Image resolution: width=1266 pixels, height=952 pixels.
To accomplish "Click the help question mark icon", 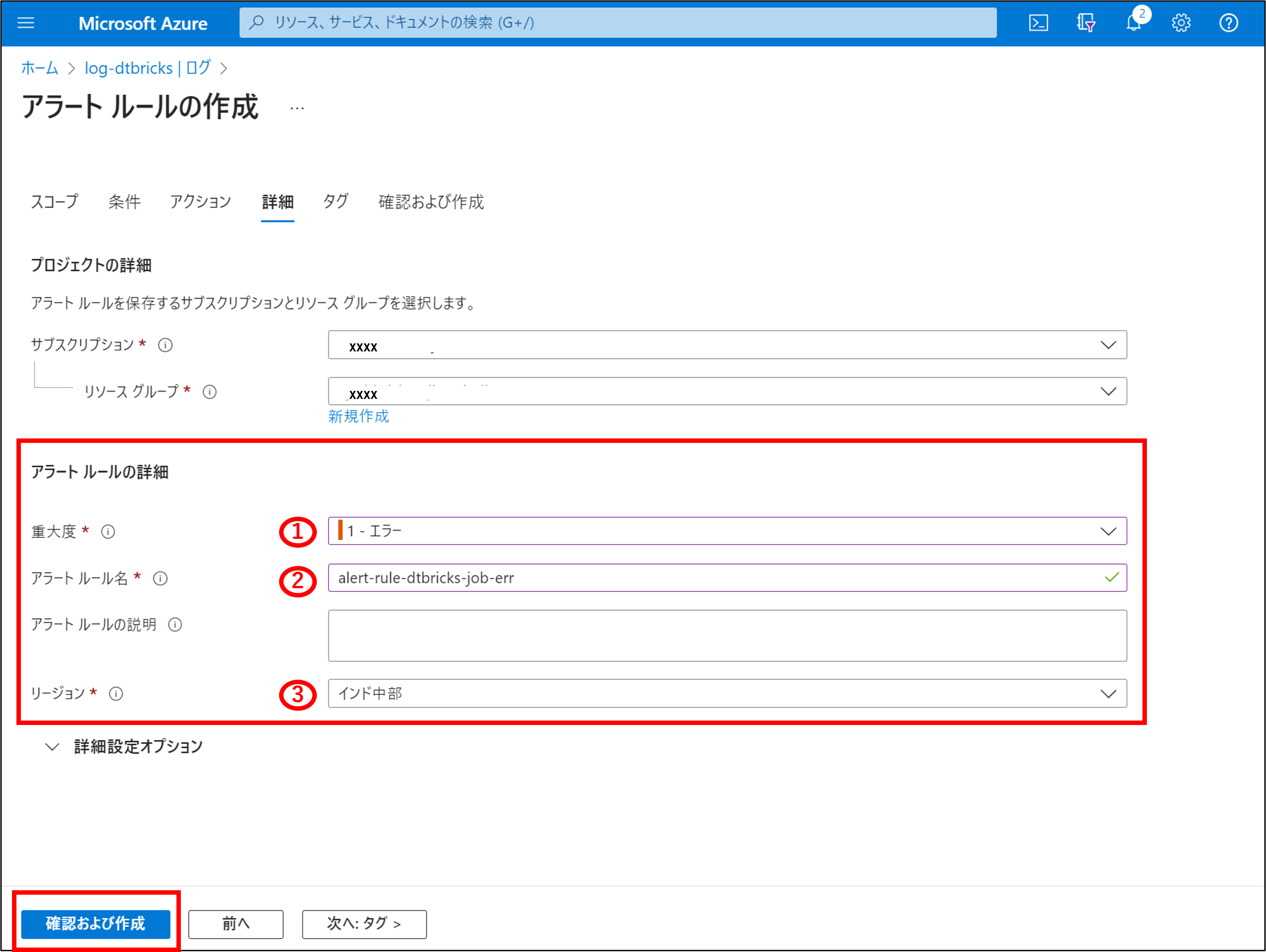I will point(1228,23).
